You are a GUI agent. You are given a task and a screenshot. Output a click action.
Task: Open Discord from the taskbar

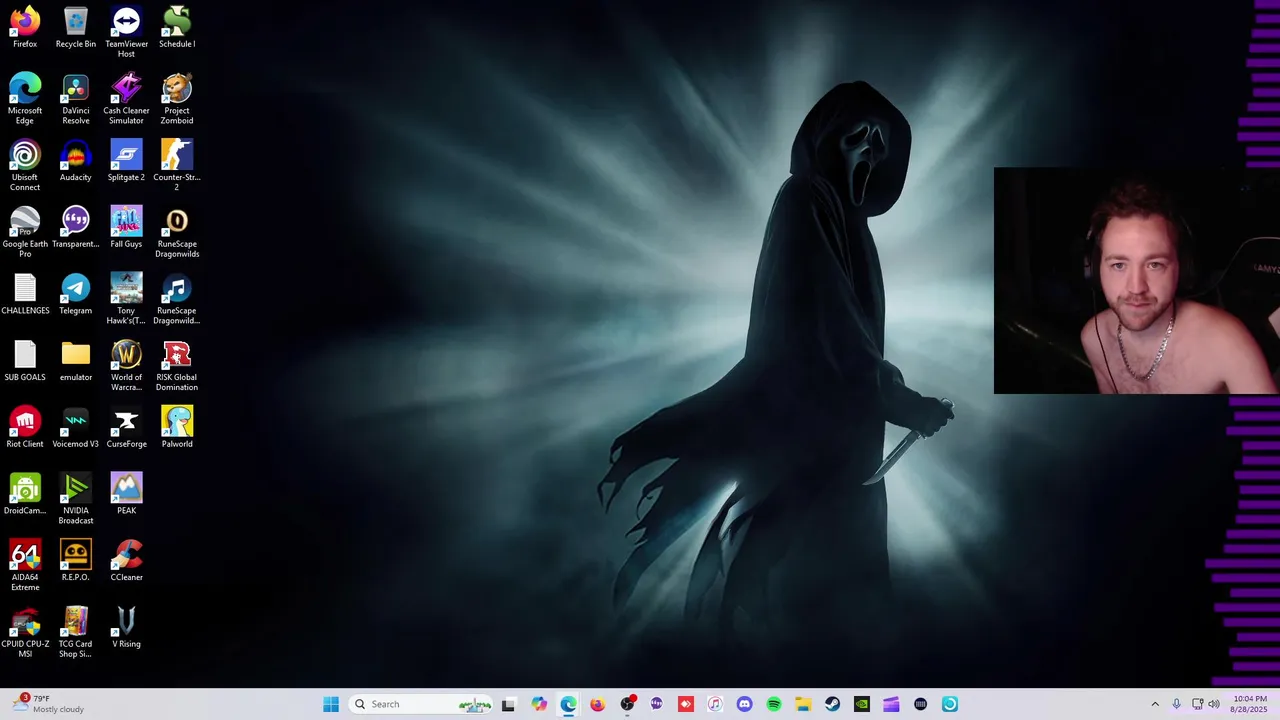pyautogui.click(x=744, y=704)
